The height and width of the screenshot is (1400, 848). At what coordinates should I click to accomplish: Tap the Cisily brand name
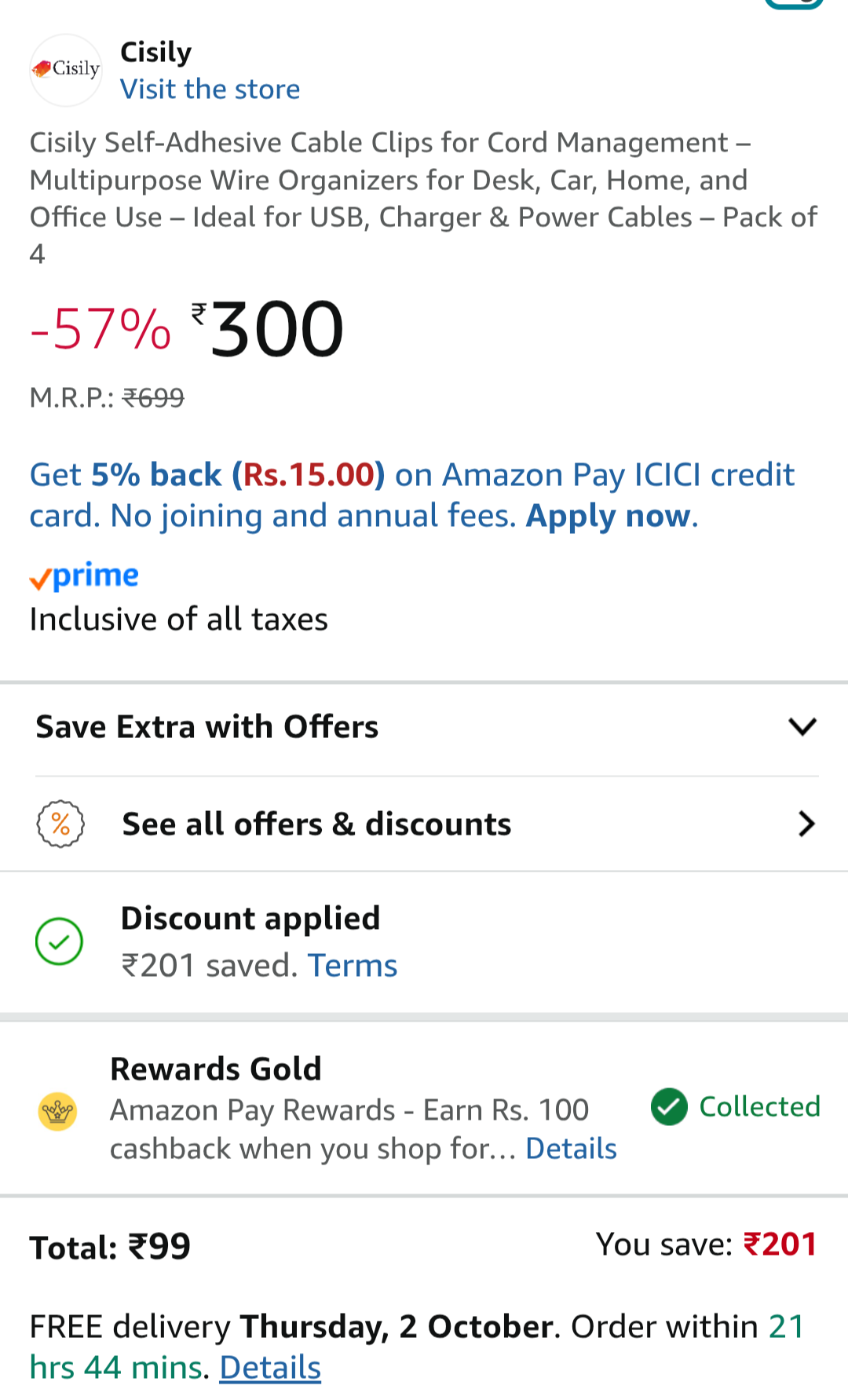[x=155, y=53]
